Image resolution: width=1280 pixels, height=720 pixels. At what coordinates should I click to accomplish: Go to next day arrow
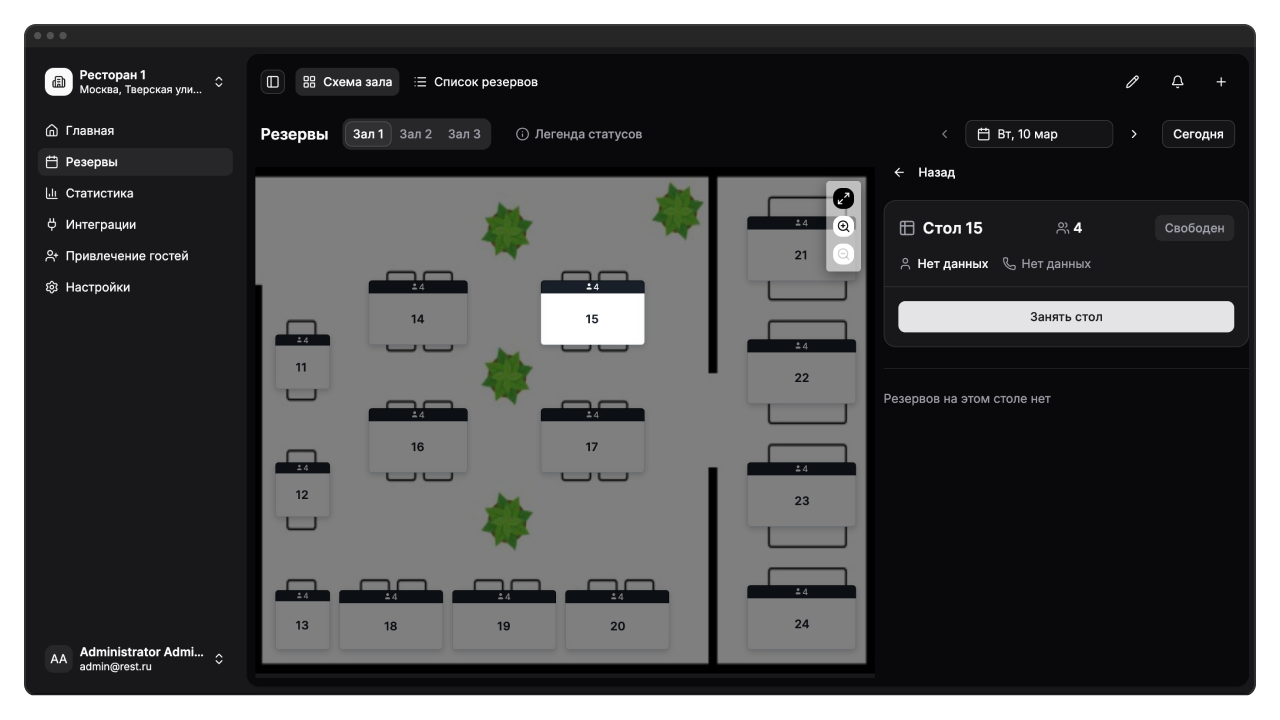click(1133, 134)
